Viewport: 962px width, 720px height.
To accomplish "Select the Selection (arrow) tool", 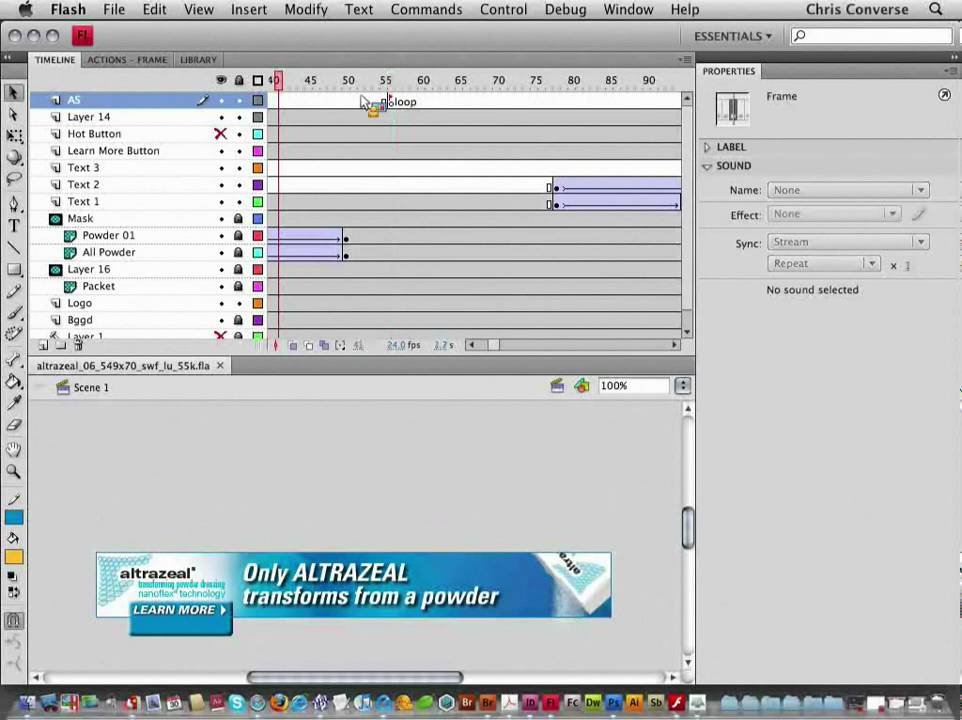I will coord(13,93).
